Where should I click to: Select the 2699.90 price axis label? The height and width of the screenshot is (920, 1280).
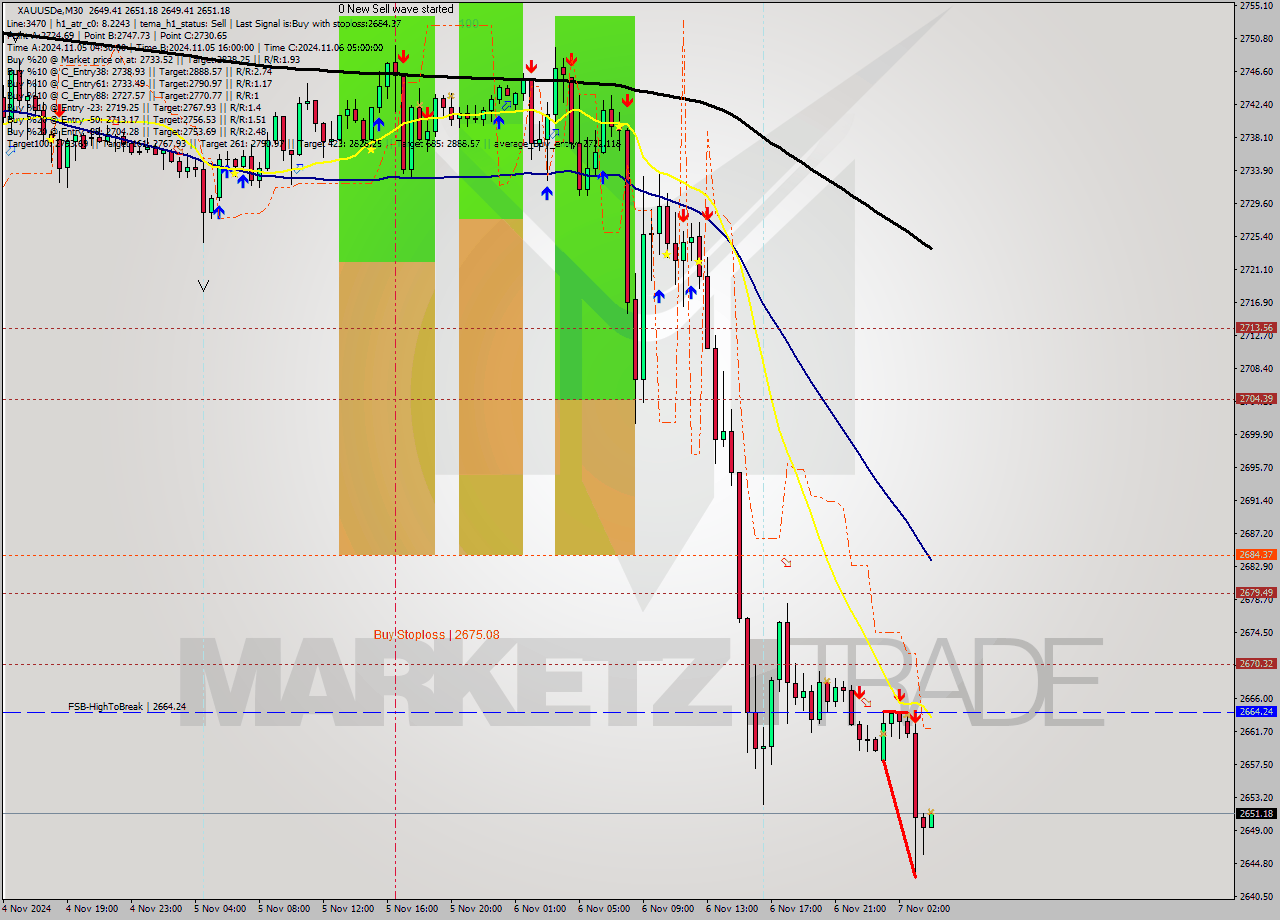point(1256,435)
